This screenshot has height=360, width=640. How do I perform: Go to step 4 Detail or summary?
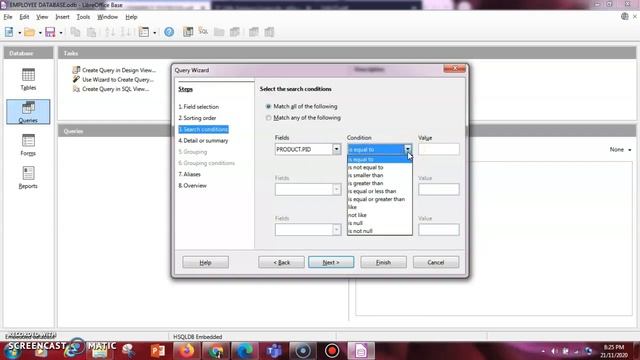tap(203, 140)
